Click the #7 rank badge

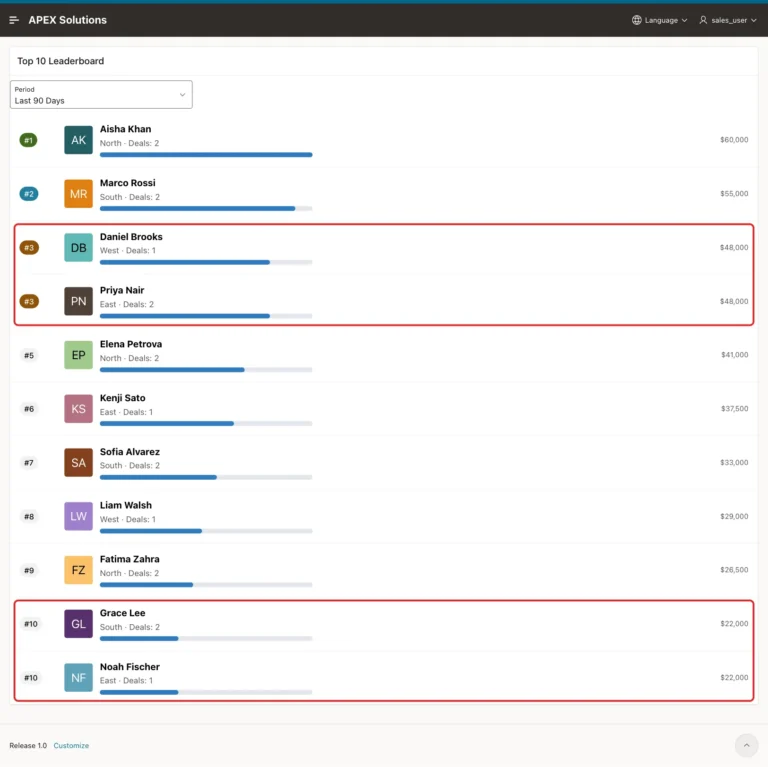click(29, 463)
